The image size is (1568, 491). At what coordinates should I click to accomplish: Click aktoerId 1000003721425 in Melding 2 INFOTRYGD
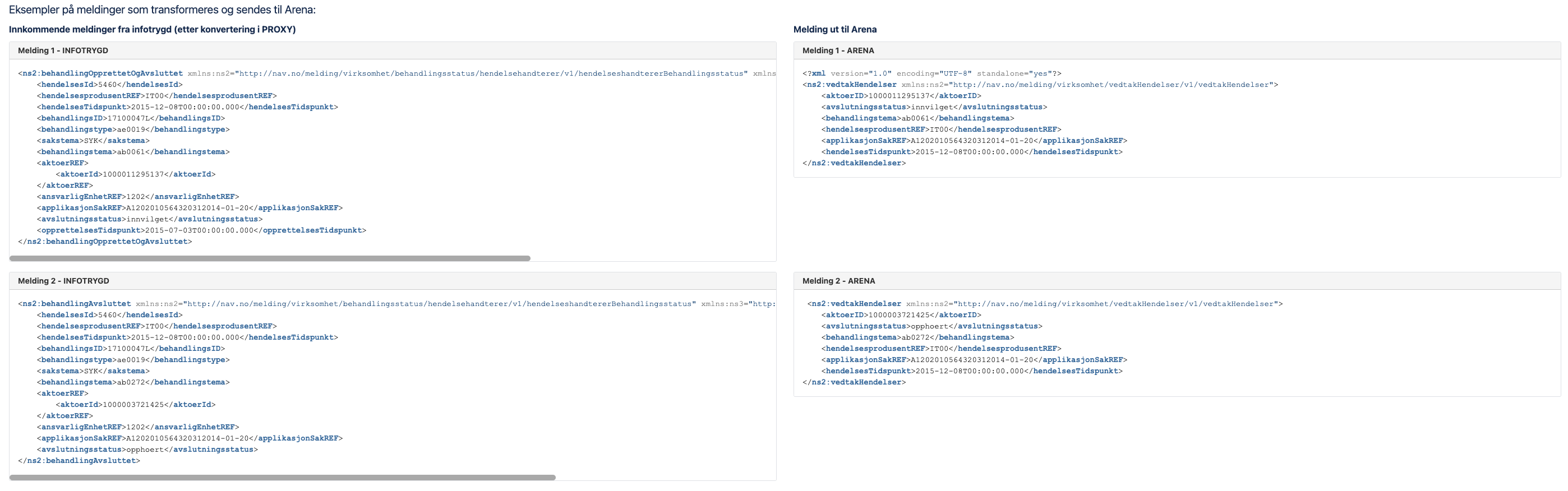[x=136, y=405]
